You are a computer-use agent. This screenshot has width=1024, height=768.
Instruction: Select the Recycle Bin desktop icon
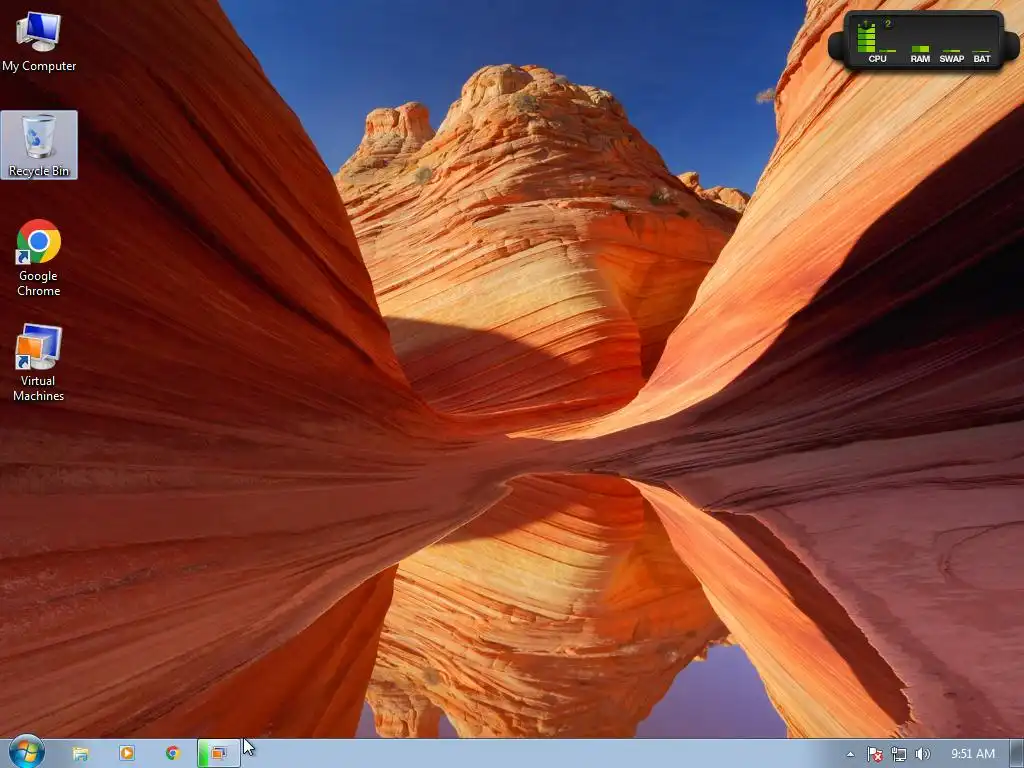39,145
